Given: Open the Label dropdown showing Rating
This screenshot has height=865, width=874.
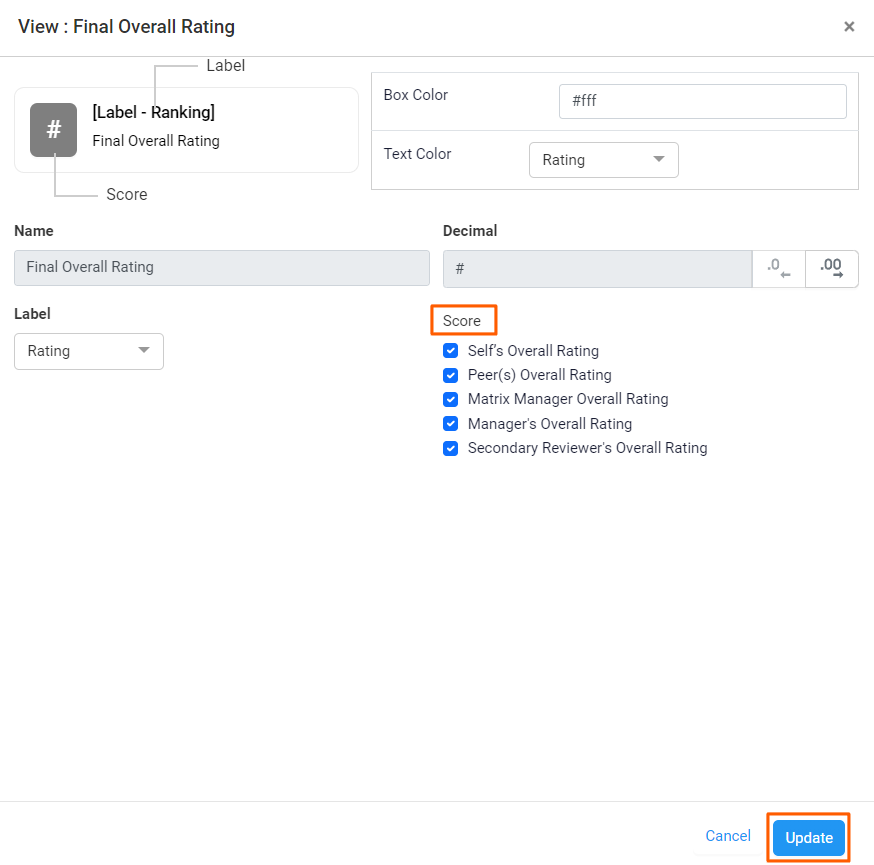Looking at the screenshot, I should 88,351.
